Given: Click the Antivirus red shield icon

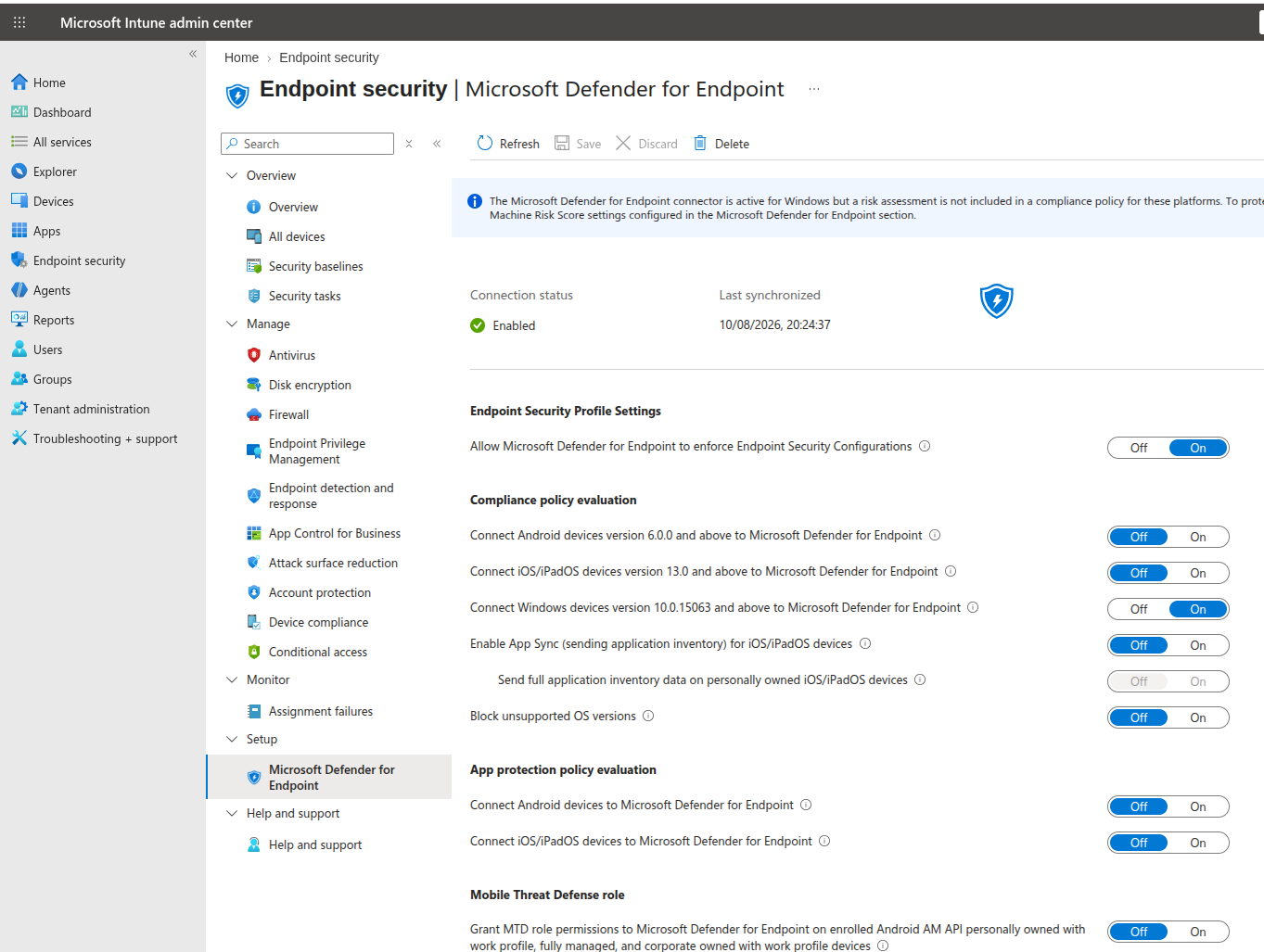Looking at the screenshot, I should point(254,355).
